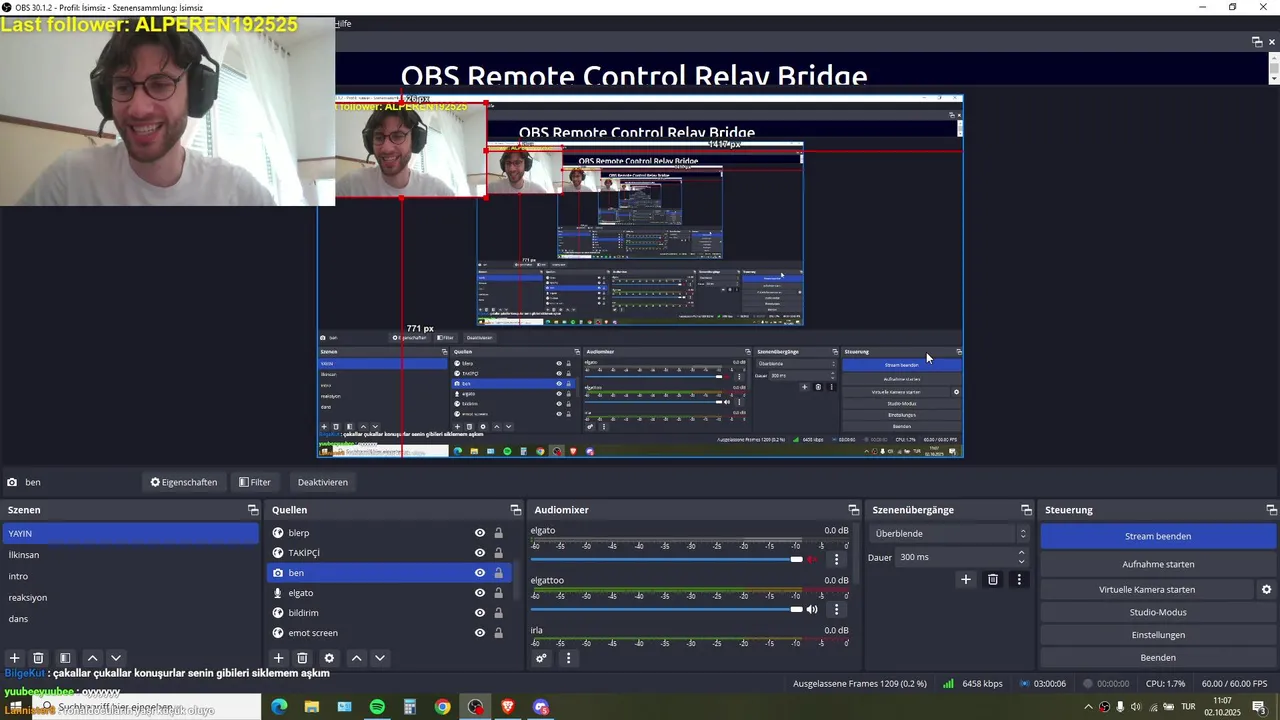Undock the Szenen panel
Image resolution: width=1280 pixels, height=720 pixels.
pos(253,510)
